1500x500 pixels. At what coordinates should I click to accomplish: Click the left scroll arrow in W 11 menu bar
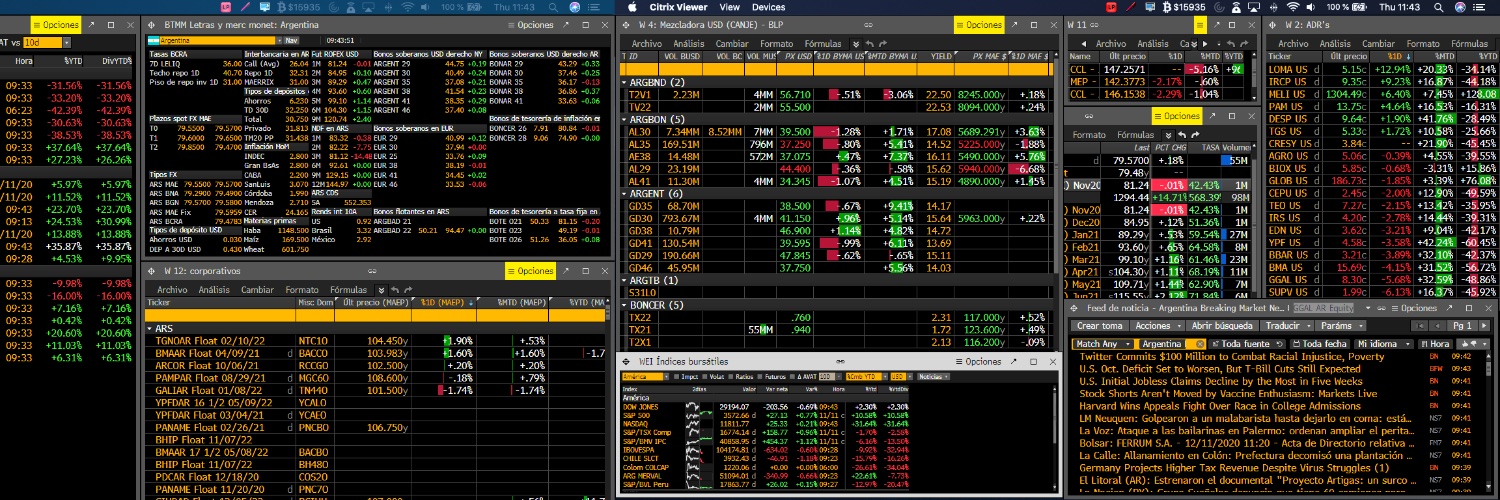point(1084,44)
